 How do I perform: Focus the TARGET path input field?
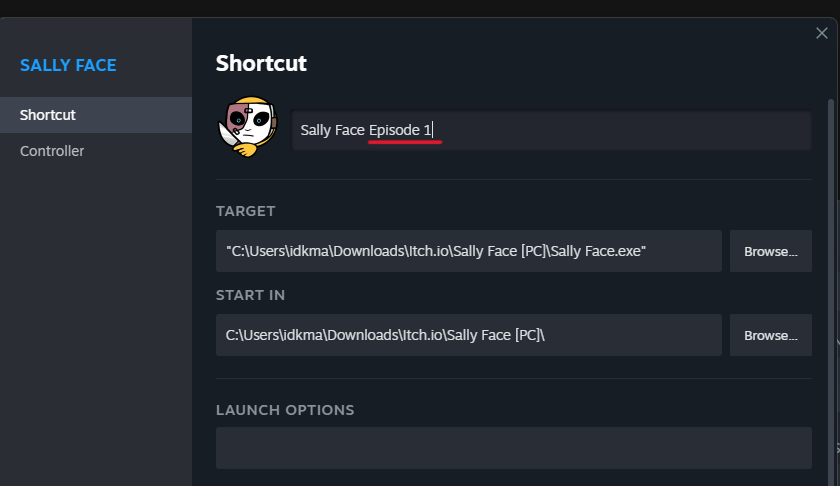click(x=468, y=251)
